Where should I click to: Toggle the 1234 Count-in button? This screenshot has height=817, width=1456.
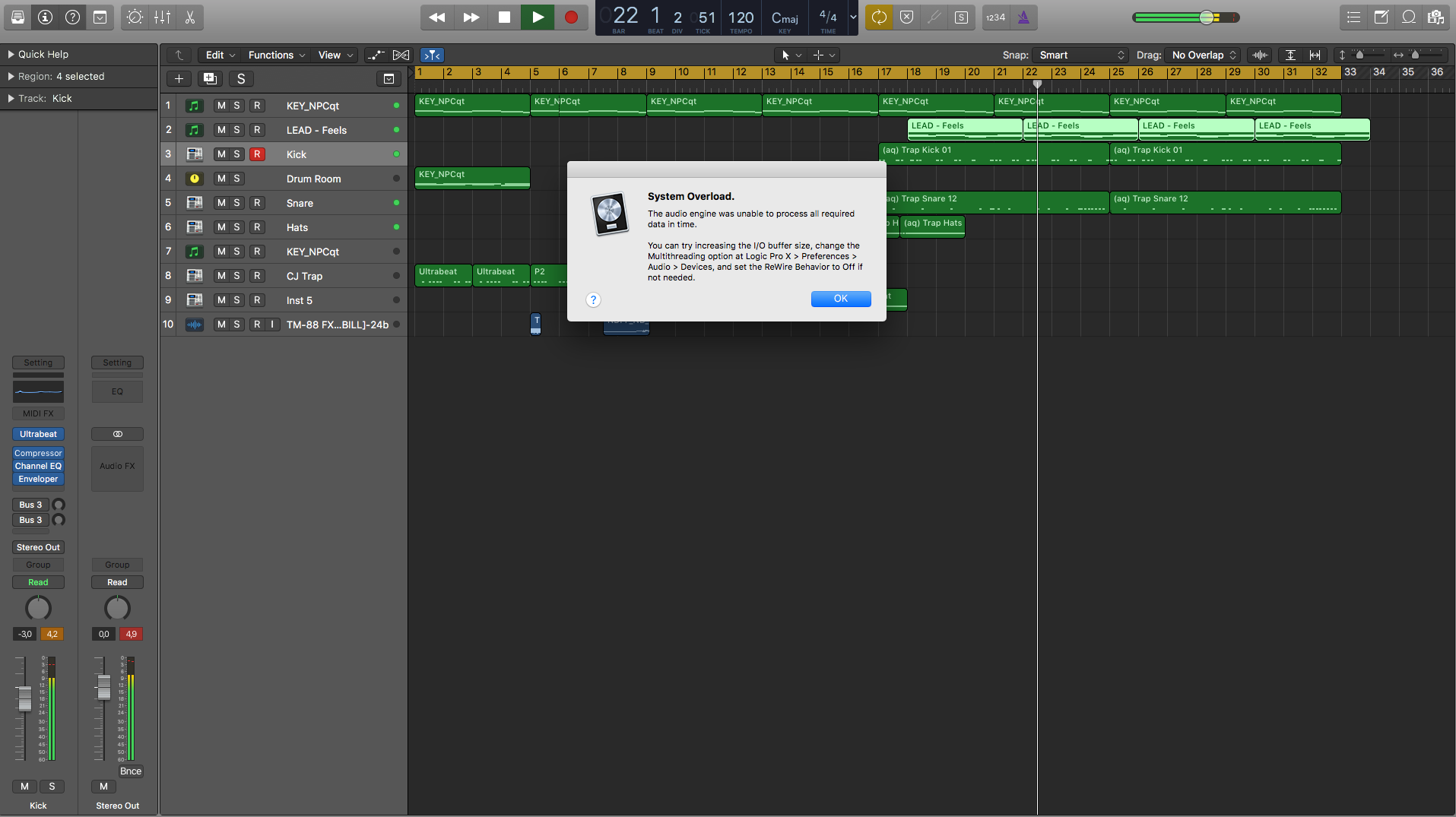(x=995, y=17)
